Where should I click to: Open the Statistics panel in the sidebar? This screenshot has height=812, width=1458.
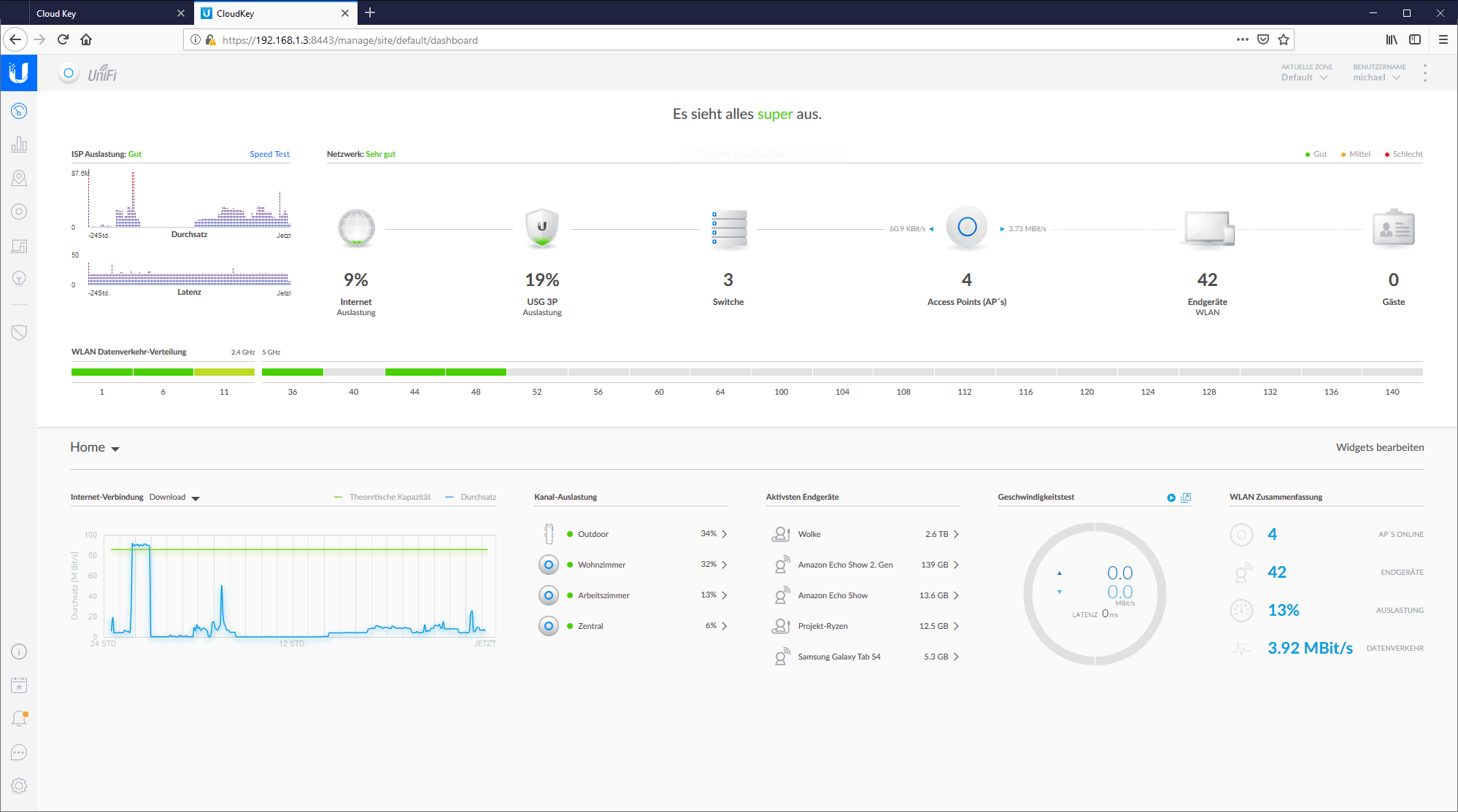(x=19, y=144)
